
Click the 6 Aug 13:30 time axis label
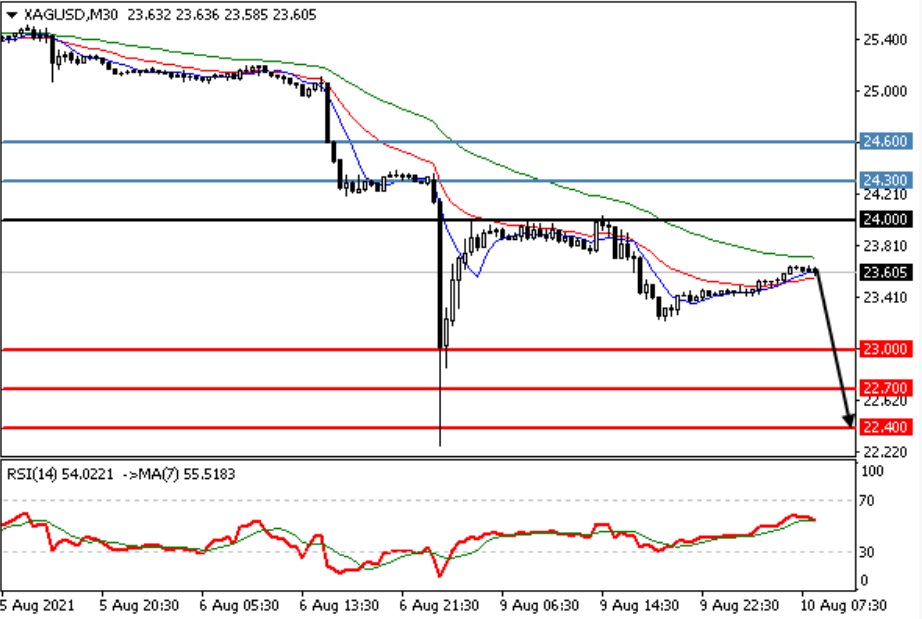tap(339, 605)
